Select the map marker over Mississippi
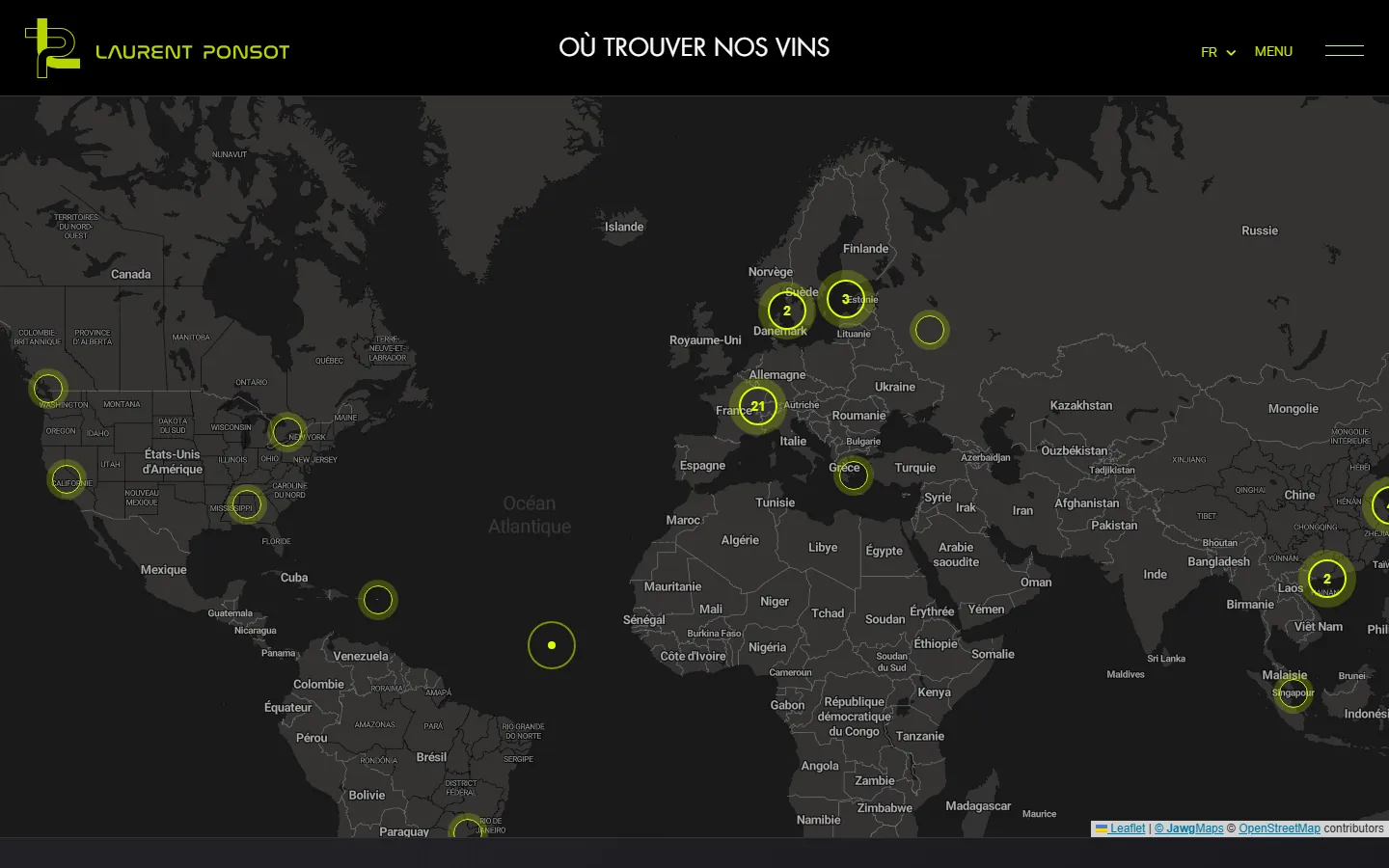The height and width of the screenshot is (868, 1389). 247,504
